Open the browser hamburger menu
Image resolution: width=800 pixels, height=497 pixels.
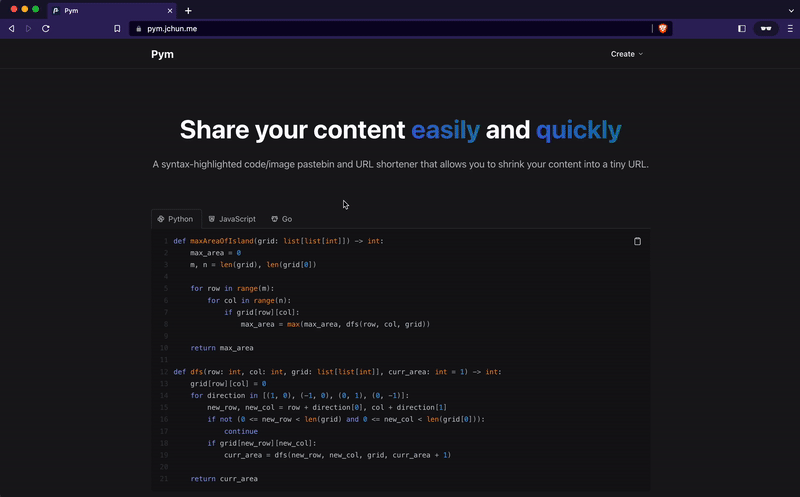[x=790, y=29]
